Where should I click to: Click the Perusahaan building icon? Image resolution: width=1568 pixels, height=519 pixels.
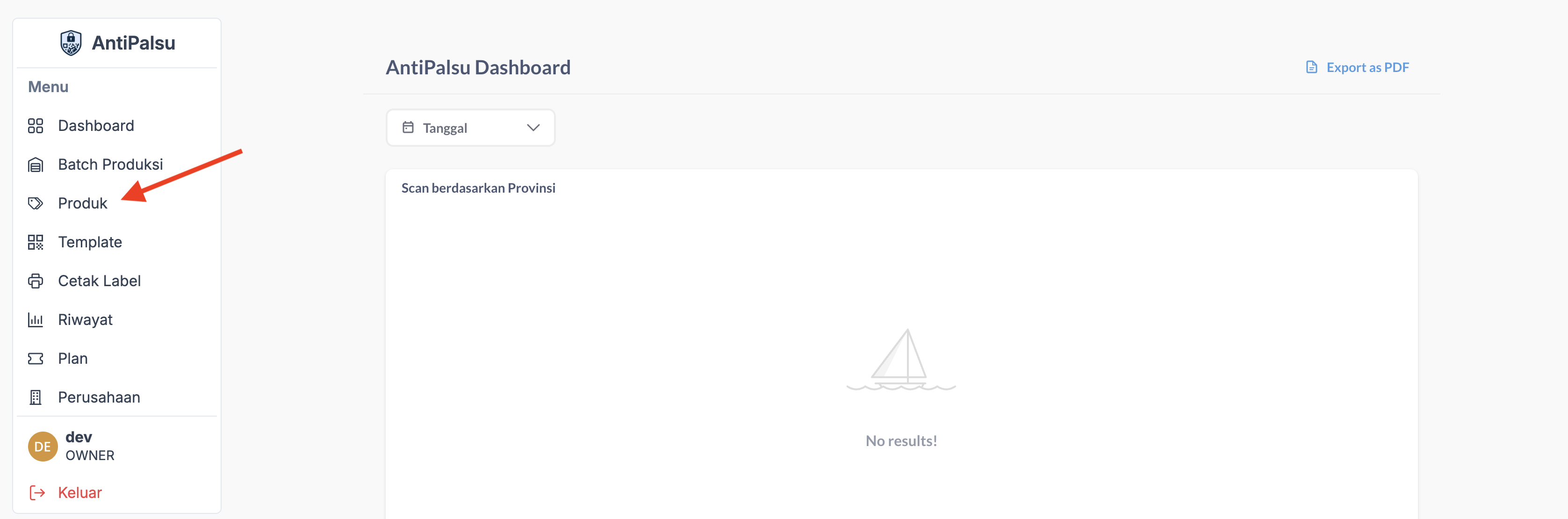[36, 397]
